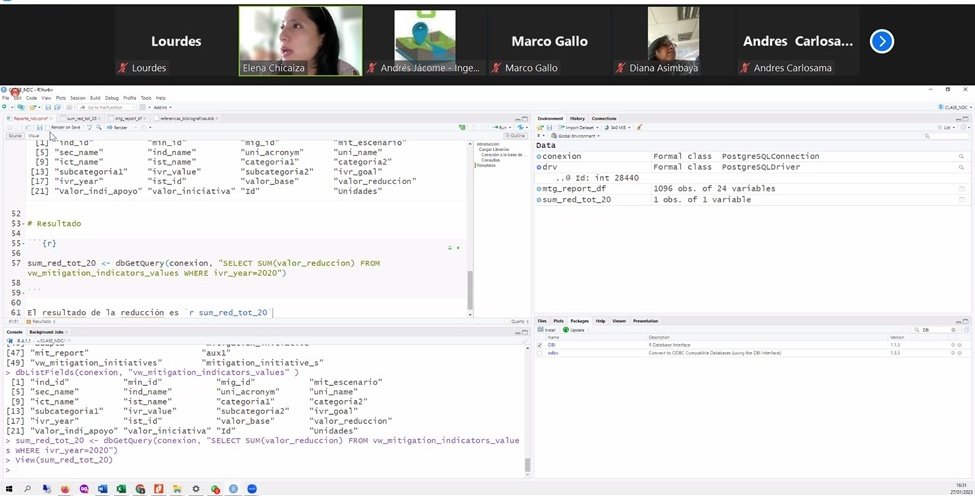Open the List view dropdown in Environment
975x496 pixels.
pyautogui.click(x=948, y=127)
